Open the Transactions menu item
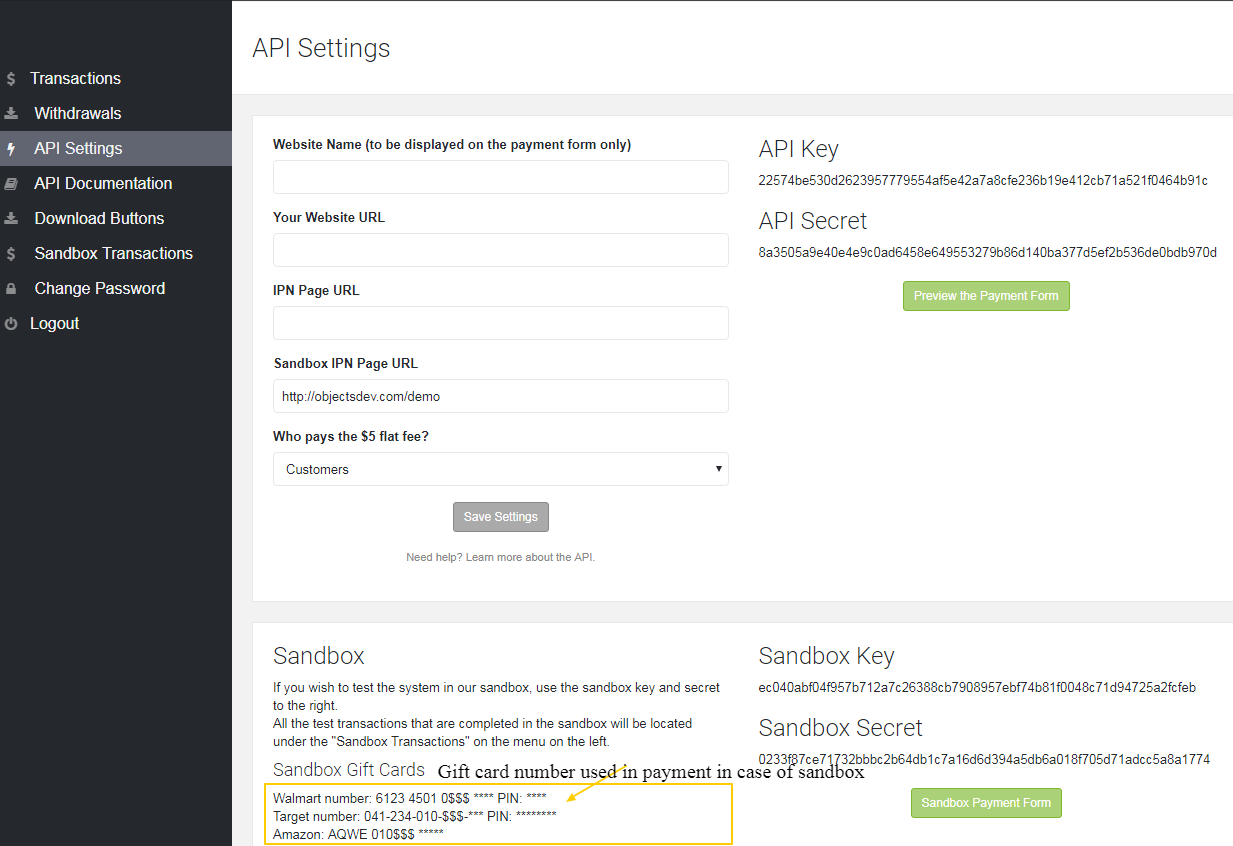Screen dimensions: 1233x846 (116, 78)
